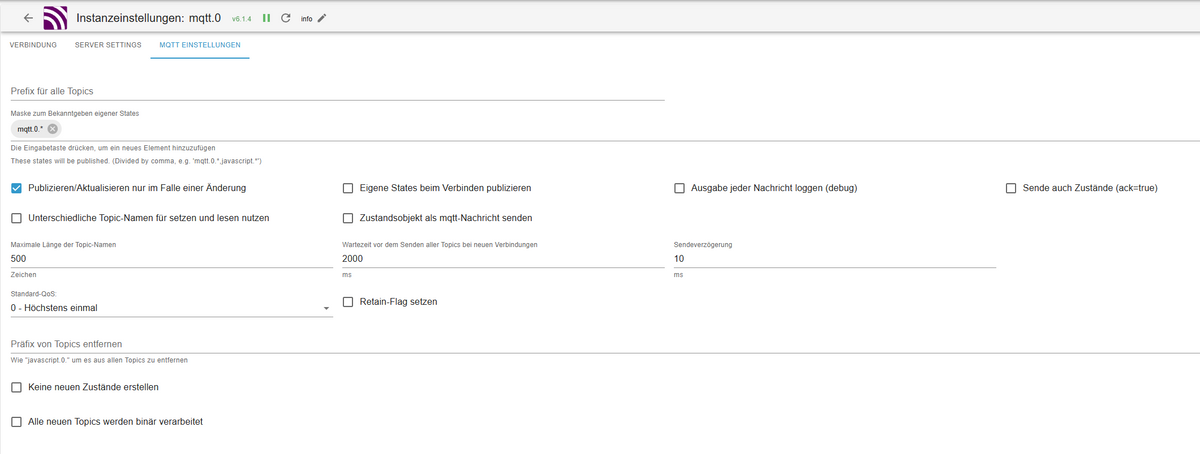
Task: Click the info log level text
Action: pyautogui.click(x=307, y=19)
